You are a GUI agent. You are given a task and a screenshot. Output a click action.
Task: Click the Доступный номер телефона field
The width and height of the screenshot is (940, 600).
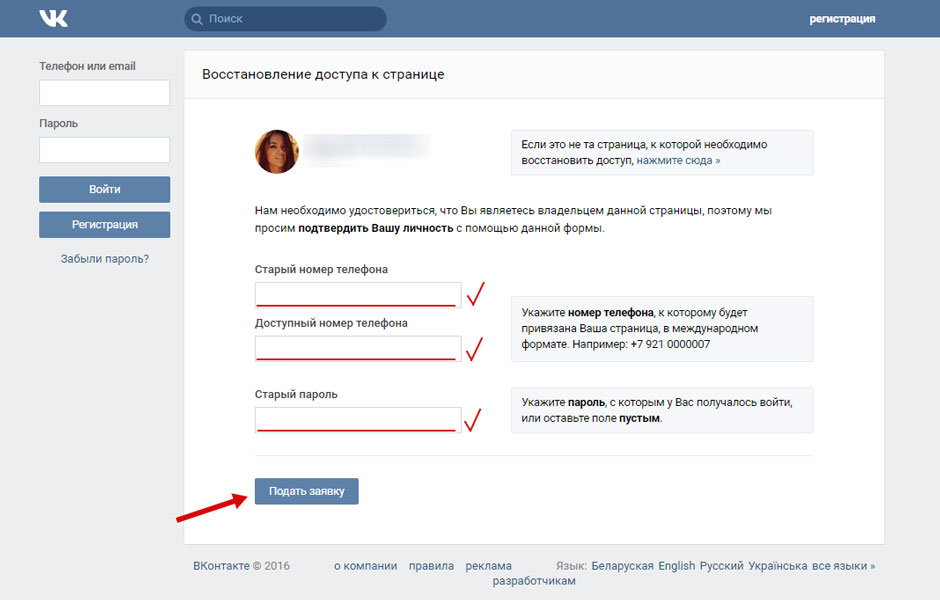(358, 348)
